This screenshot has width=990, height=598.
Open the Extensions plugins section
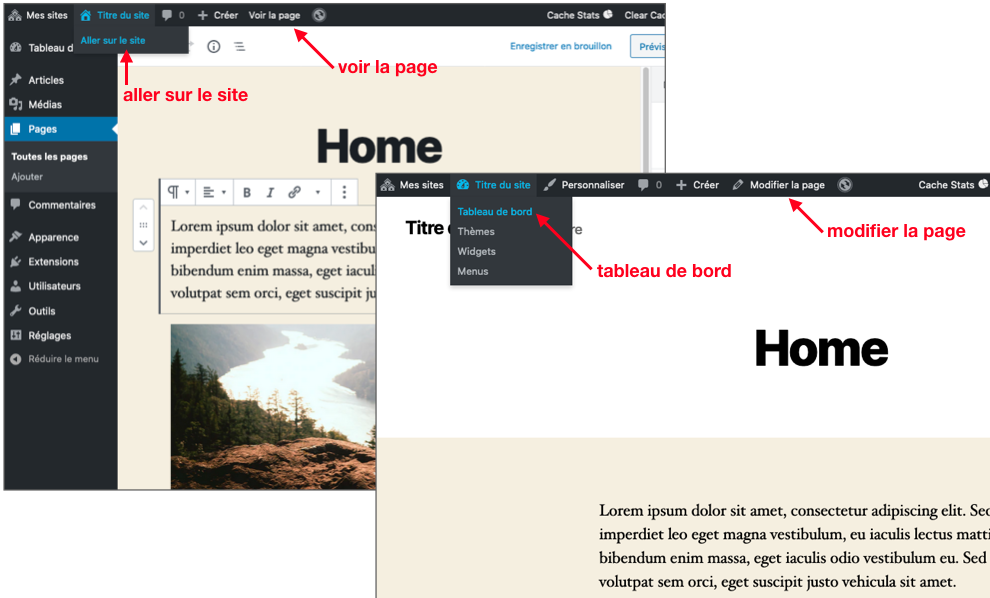point(53,261)
